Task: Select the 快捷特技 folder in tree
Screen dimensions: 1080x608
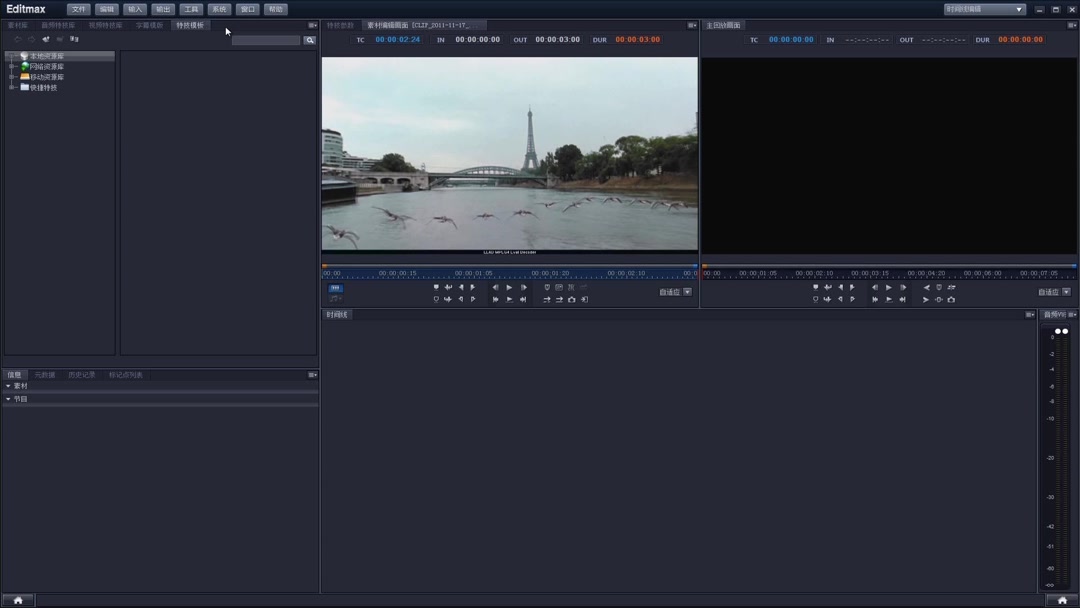Action: 42,88
